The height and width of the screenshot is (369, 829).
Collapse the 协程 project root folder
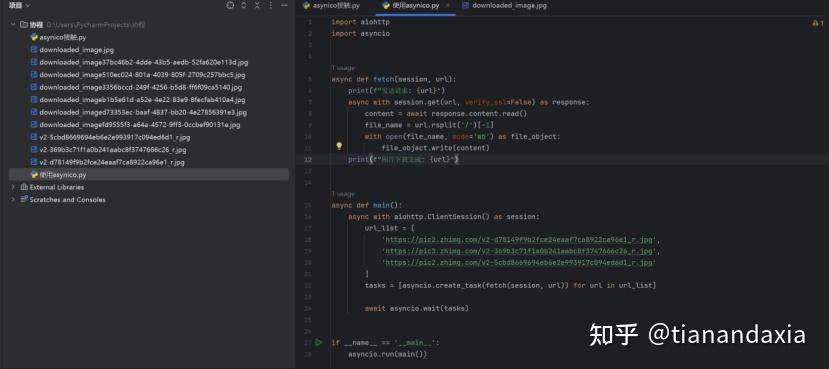(13, 25)
